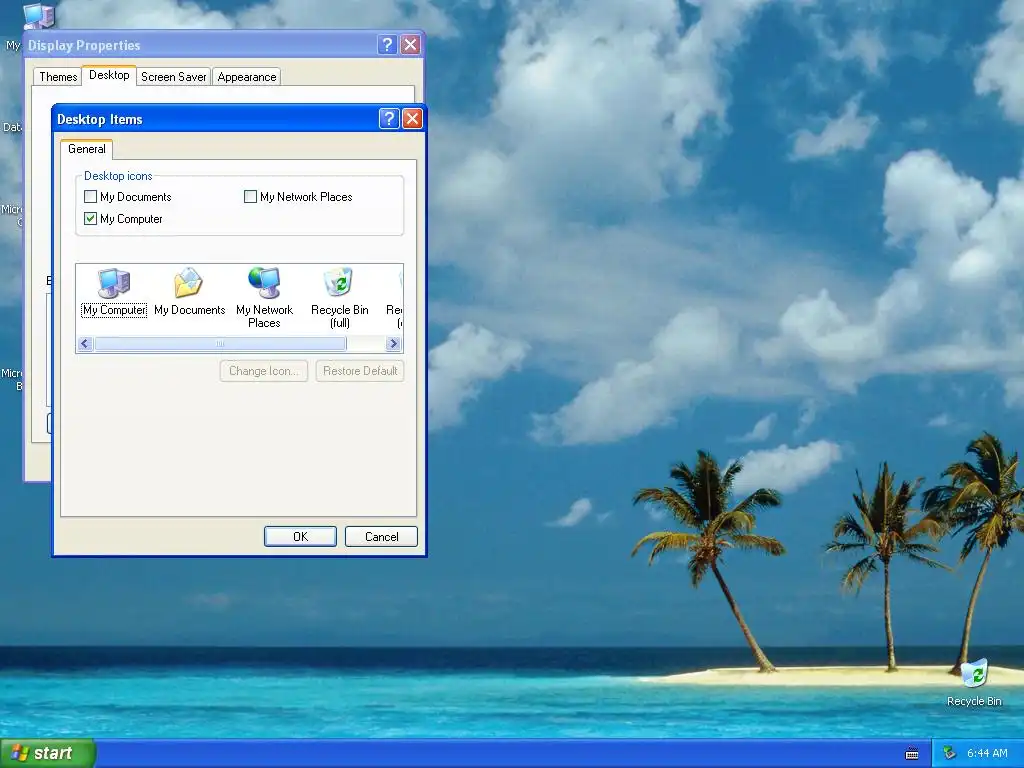Click the icon list right scroll arrow
The width and height of the screenshot is (1024, 768).
[393, 344]
